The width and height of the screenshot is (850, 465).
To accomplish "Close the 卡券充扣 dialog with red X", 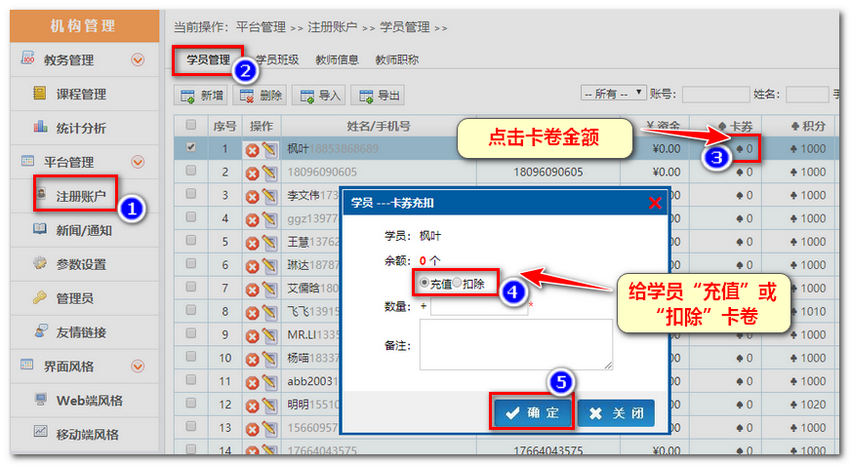I will 655,203.
